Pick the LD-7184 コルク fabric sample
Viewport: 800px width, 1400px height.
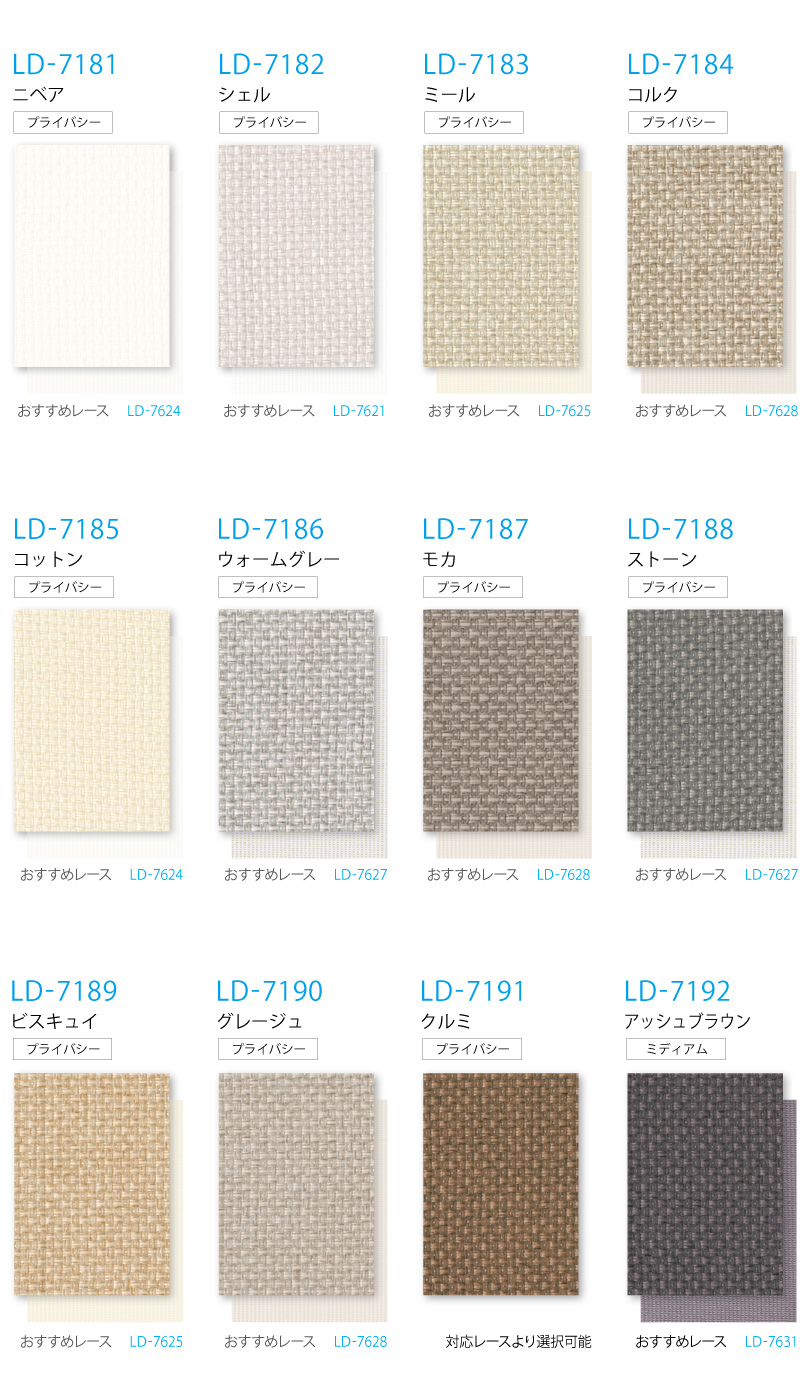[705, 257]
